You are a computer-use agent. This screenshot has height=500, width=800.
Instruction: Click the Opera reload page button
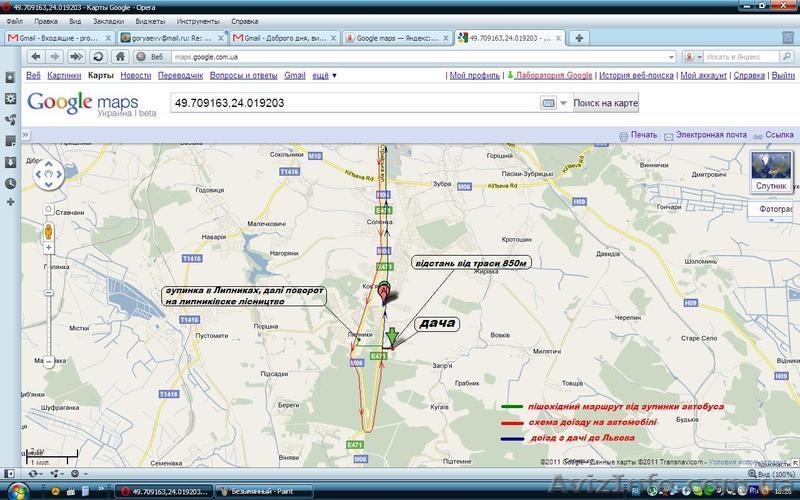[x=99, y=56]
